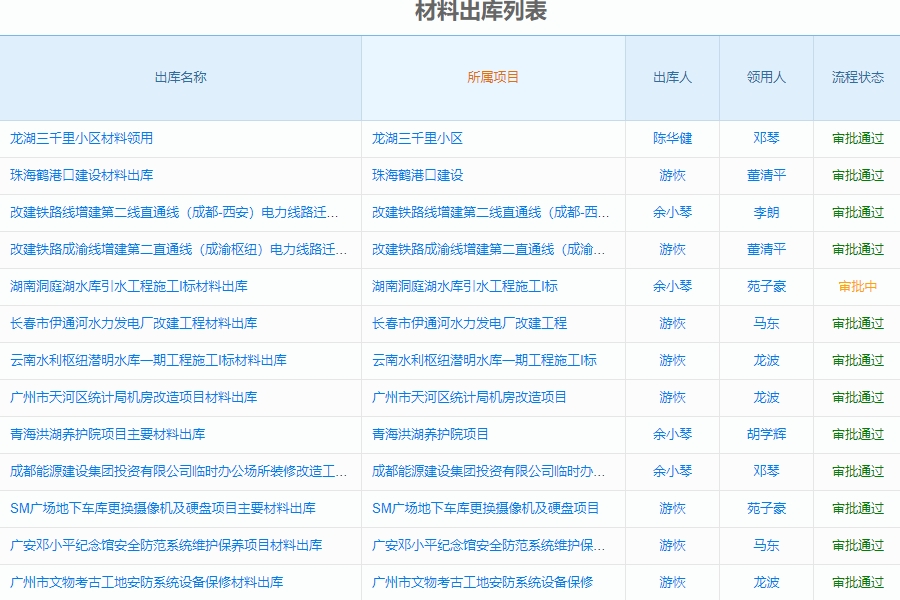Select 游恢 in 广州市天河区 row

point(672,397)
